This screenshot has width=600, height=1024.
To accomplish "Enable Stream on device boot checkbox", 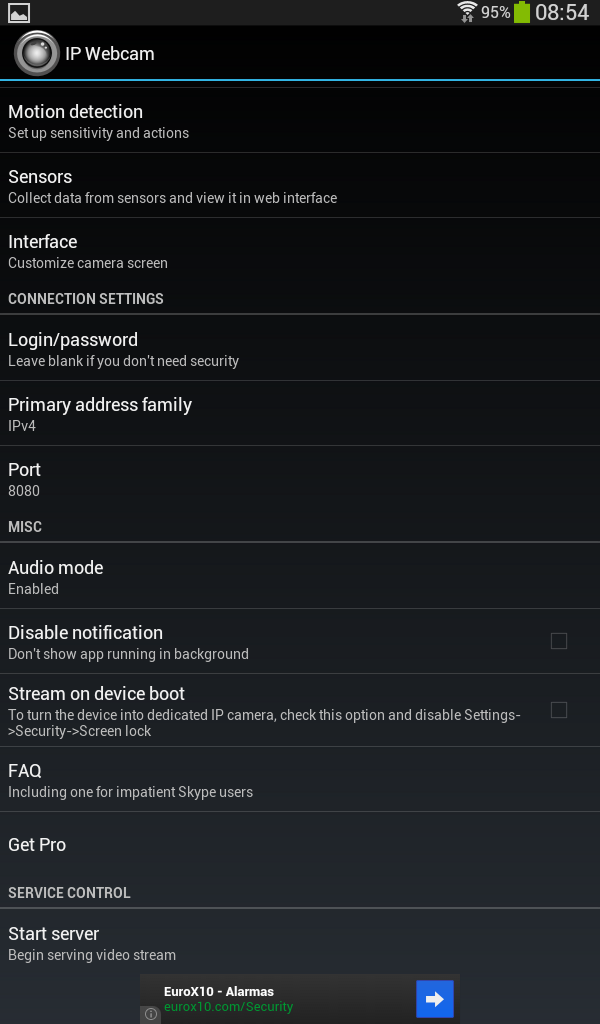I will (558, 710).
